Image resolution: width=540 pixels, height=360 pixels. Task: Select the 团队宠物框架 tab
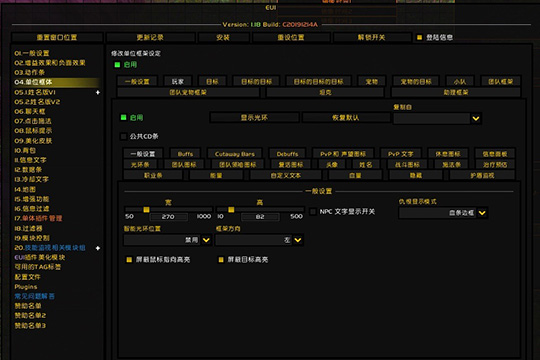[x=188, y=92]
